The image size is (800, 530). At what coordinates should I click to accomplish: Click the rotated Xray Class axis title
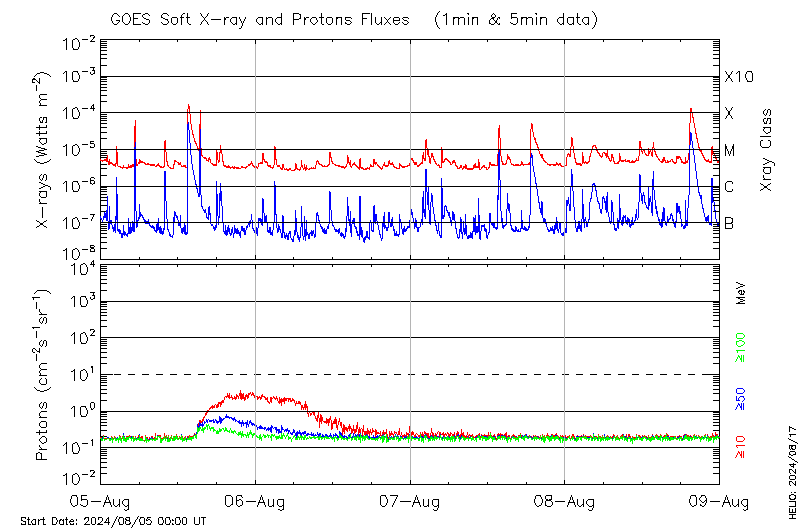(x=767, y=150)
